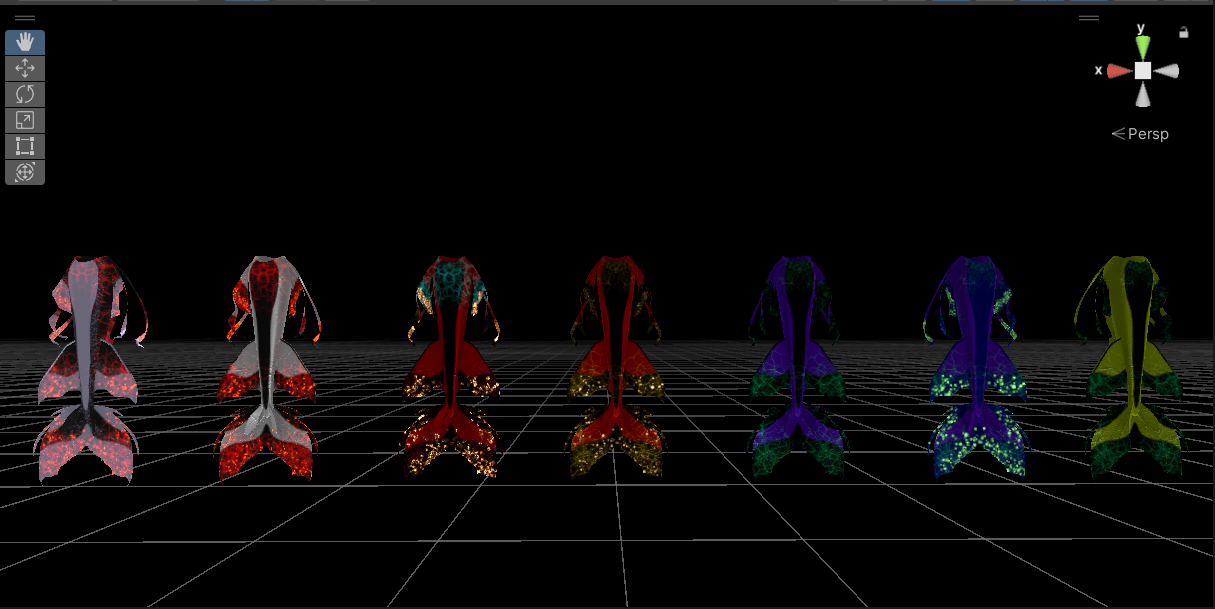
Task: Select the Rotate tool
Action: click(x=25, y=94)
